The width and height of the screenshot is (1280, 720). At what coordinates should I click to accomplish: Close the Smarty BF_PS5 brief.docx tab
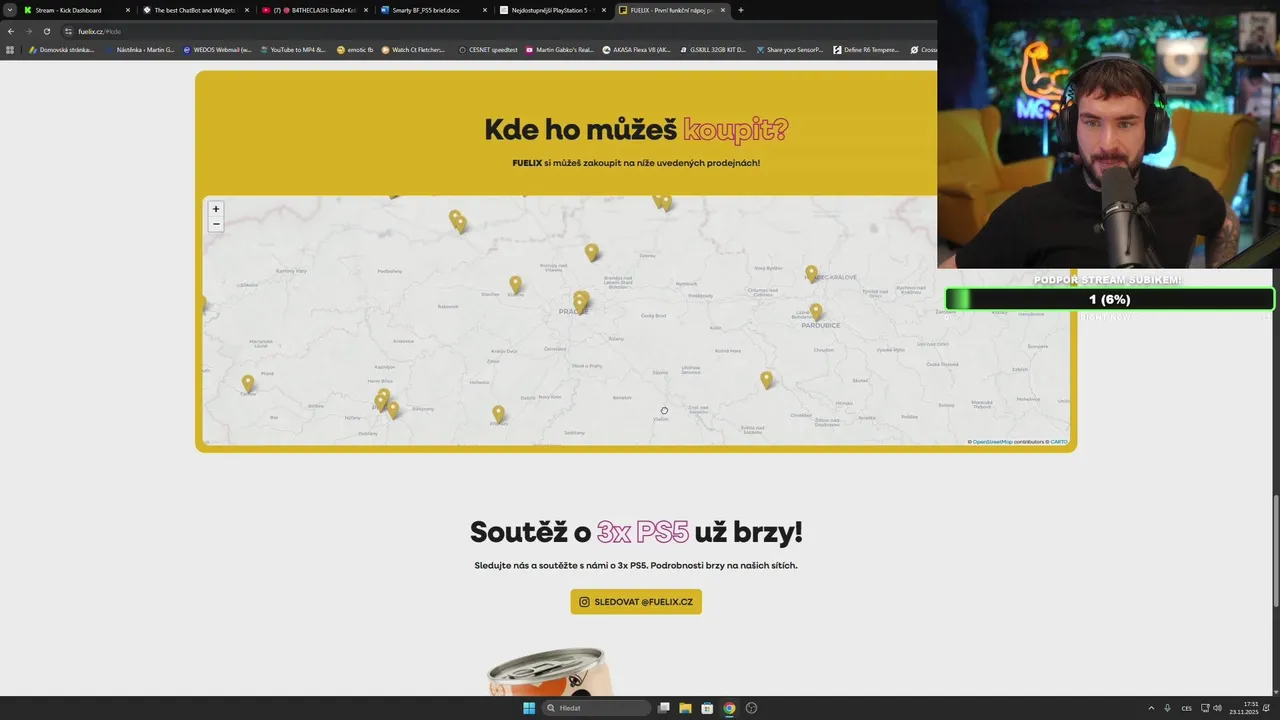coord(485,10)
